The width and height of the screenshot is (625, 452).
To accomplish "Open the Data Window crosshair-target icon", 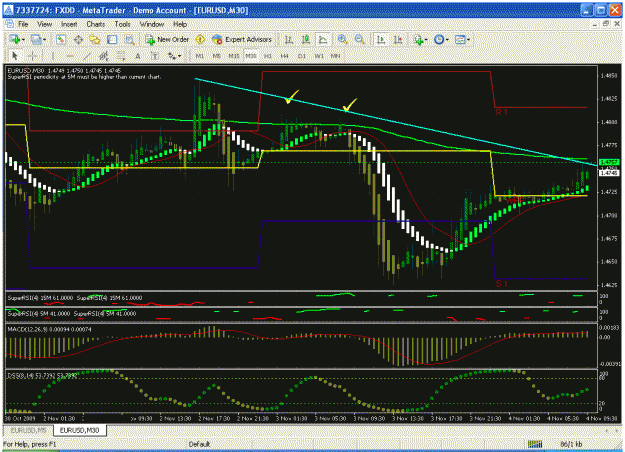I will point(78,39).
